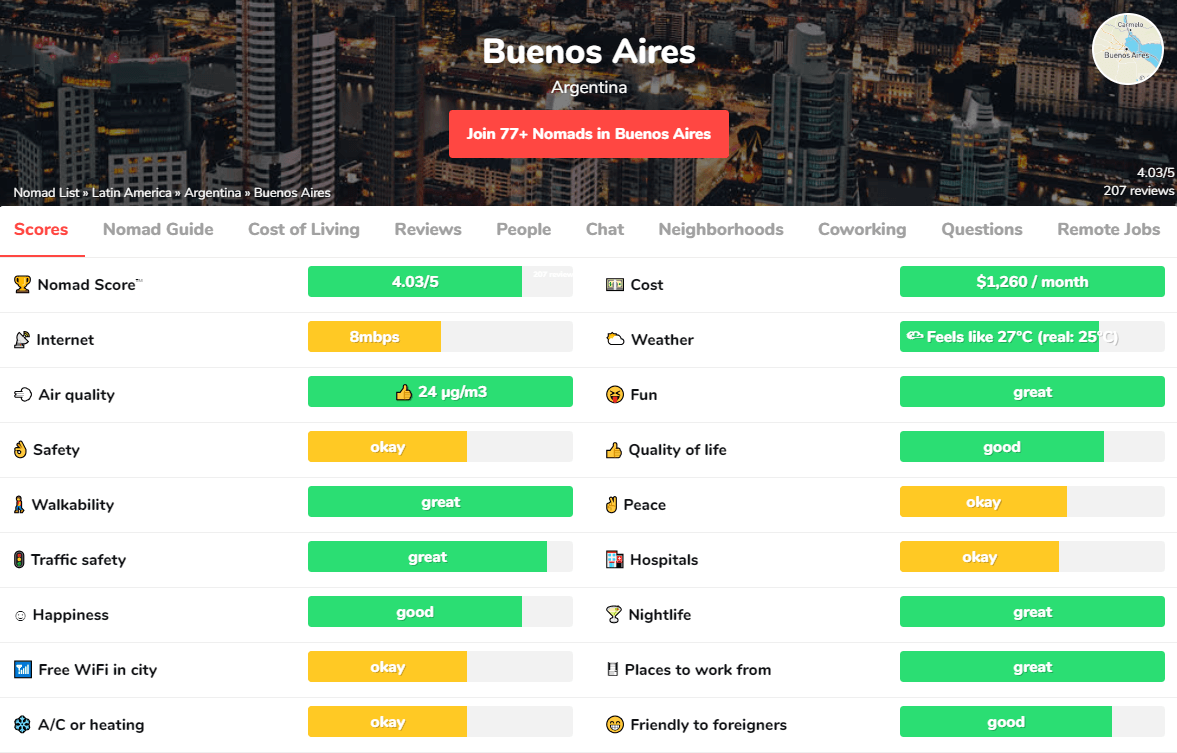The height and width of the screenshot is (753, 1177).
Task: Open the Nomad Guide tab
Action: pyautogui.click(x=158, y=229)
